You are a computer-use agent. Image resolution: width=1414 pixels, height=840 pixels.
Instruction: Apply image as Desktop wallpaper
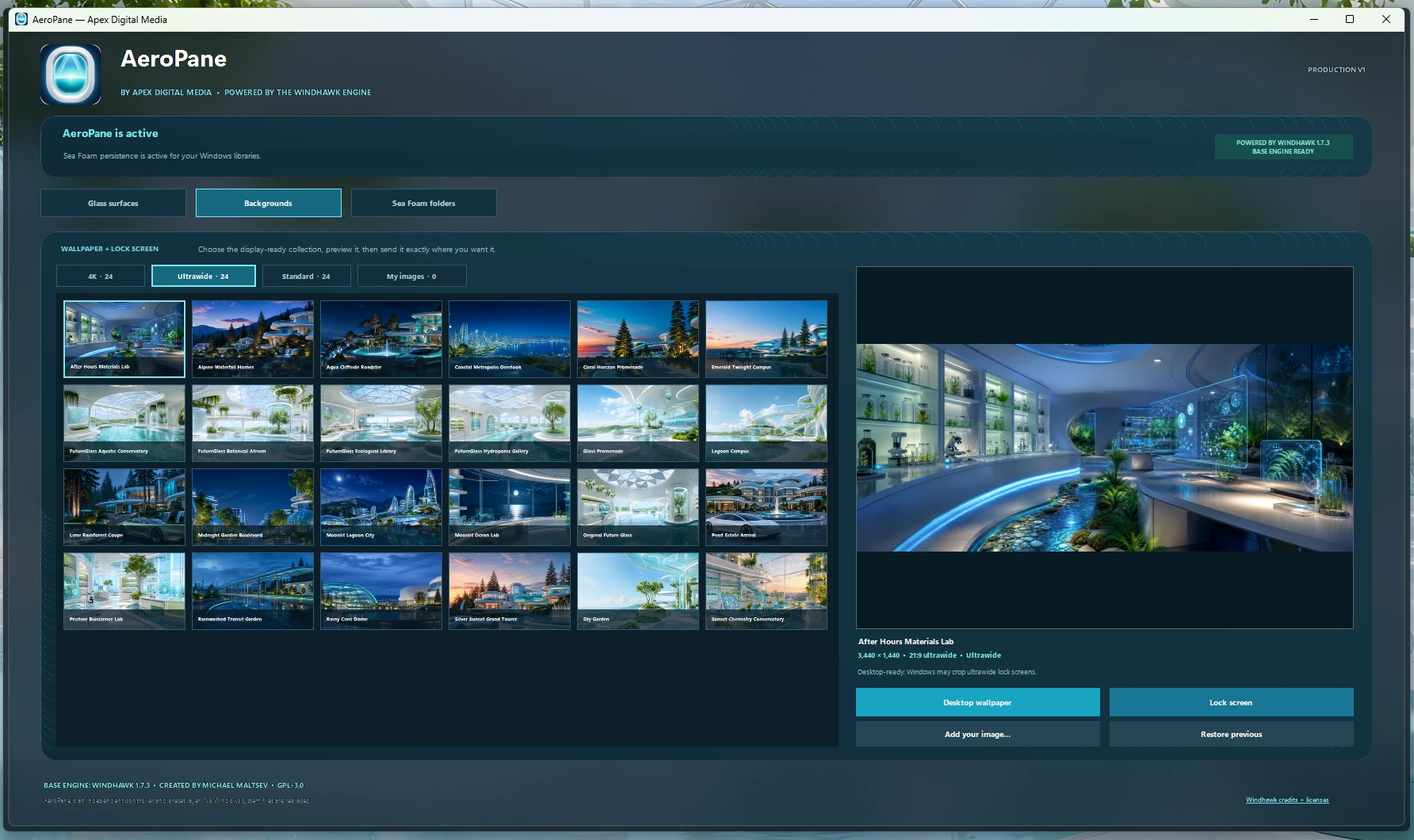coord(978,702)
